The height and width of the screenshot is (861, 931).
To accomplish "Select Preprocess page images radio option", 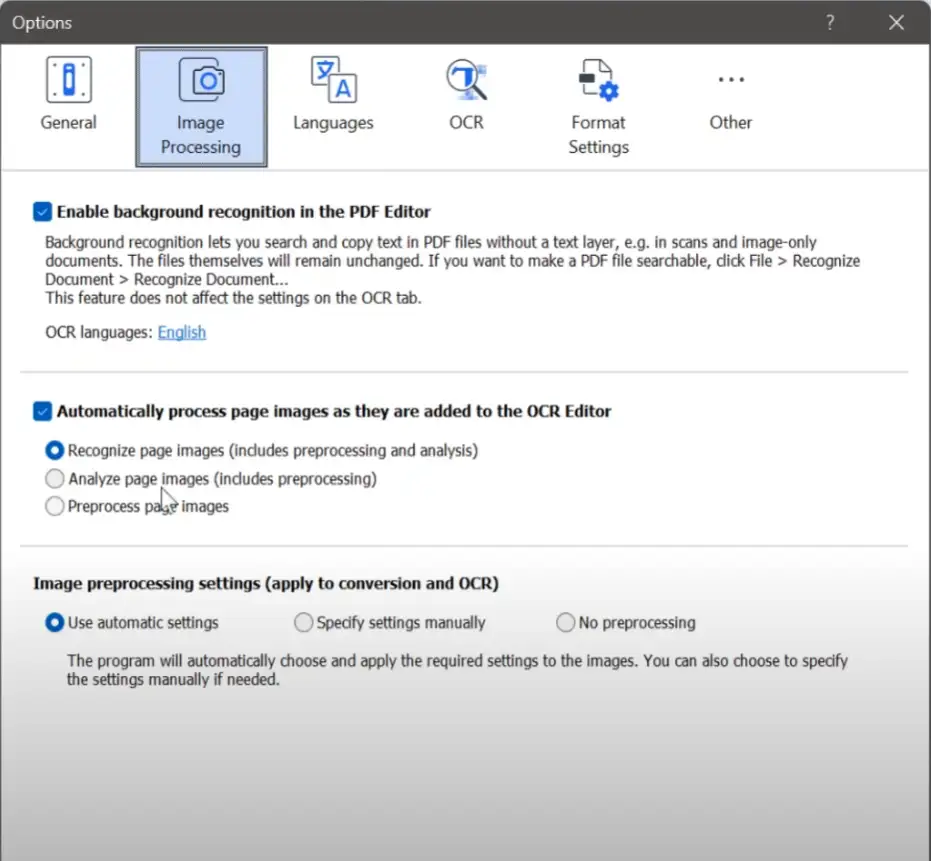I will click(x=55, y=507).
